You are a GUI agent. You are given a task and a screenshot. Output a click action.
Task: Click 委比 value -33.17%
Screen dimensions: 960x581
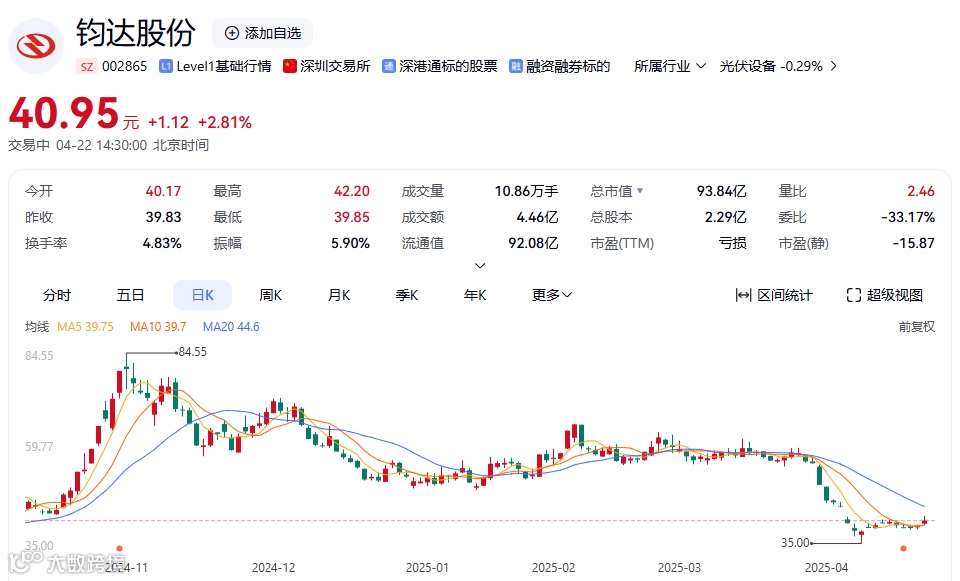click(908, 217)
